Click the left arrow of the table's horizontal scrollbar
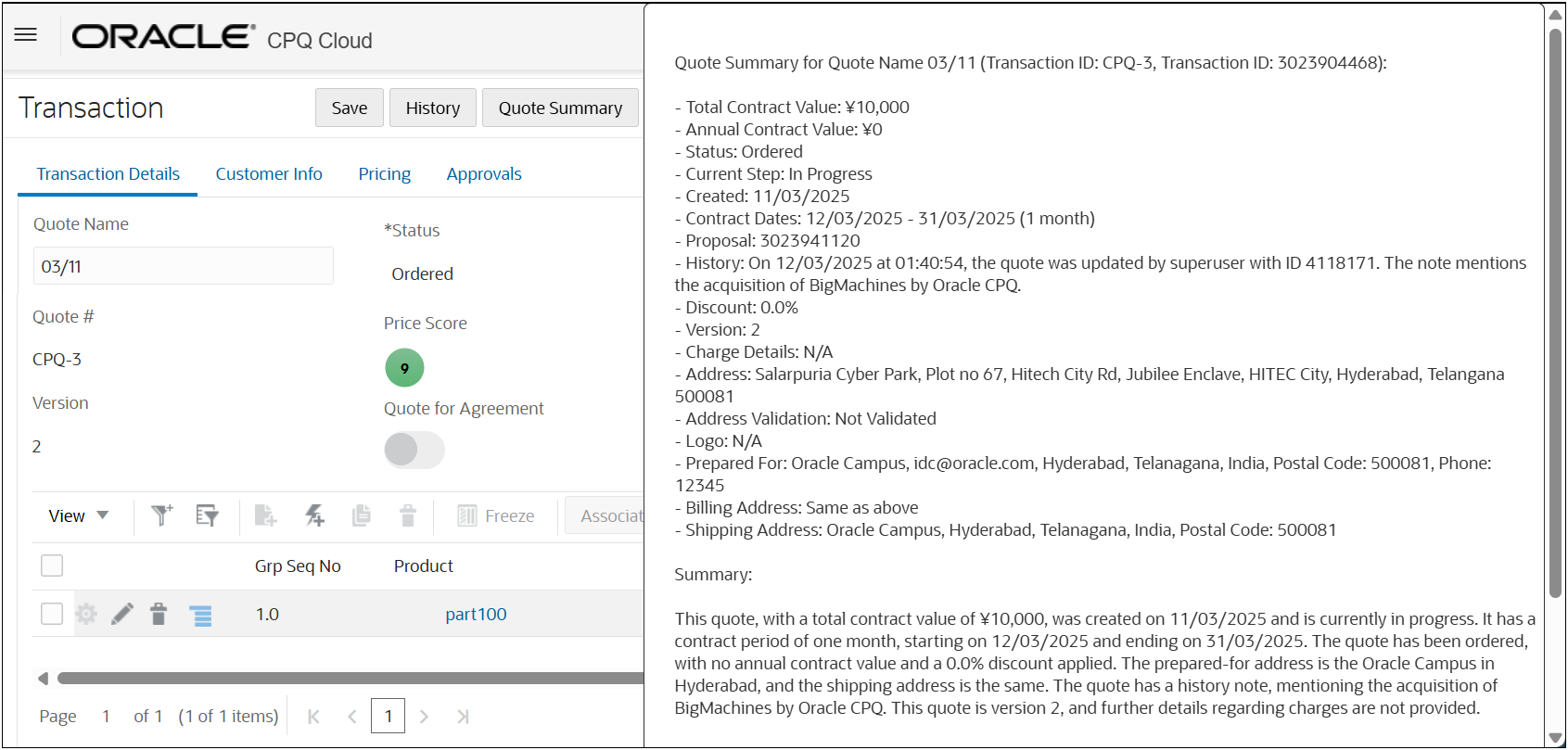This screenshot has height=750, width=1568. 43,679
